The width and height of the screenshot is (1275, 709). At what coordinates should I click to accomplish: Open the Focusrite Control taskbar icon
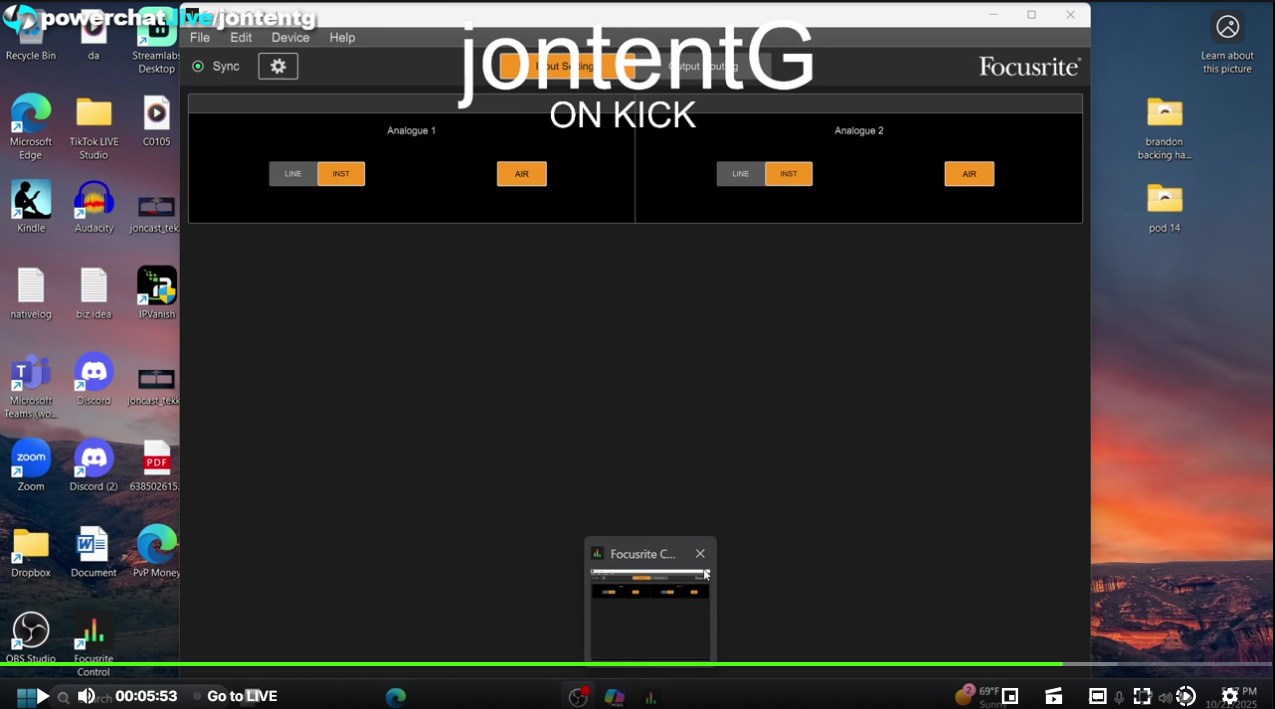(x=650, y=698)
